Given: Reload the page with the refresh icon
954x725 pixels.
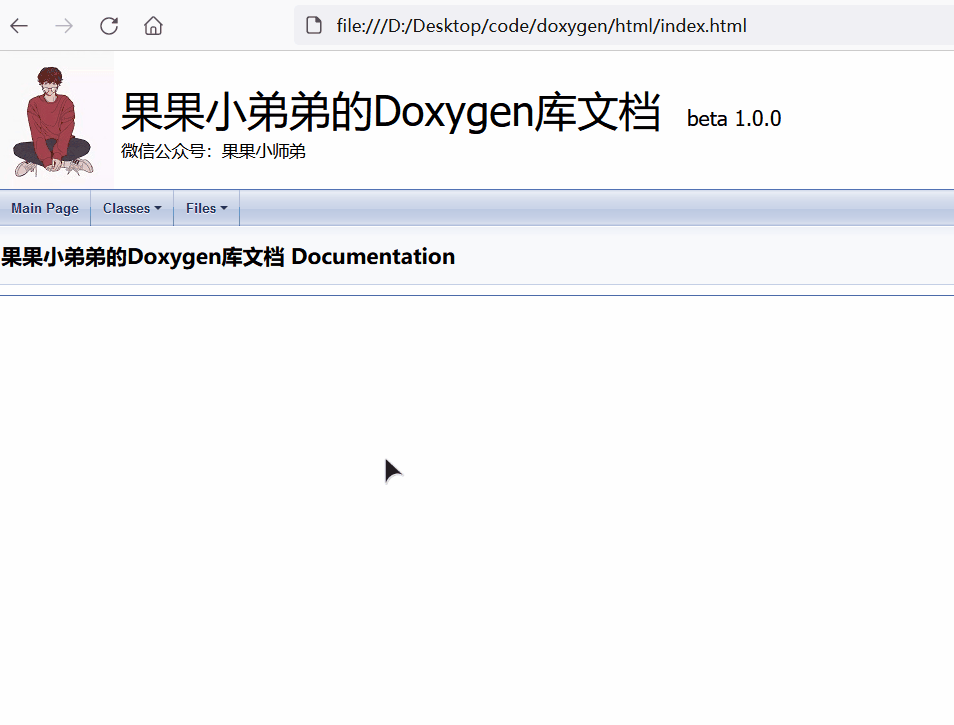Looking at the screenshot, I should [108, 26].
